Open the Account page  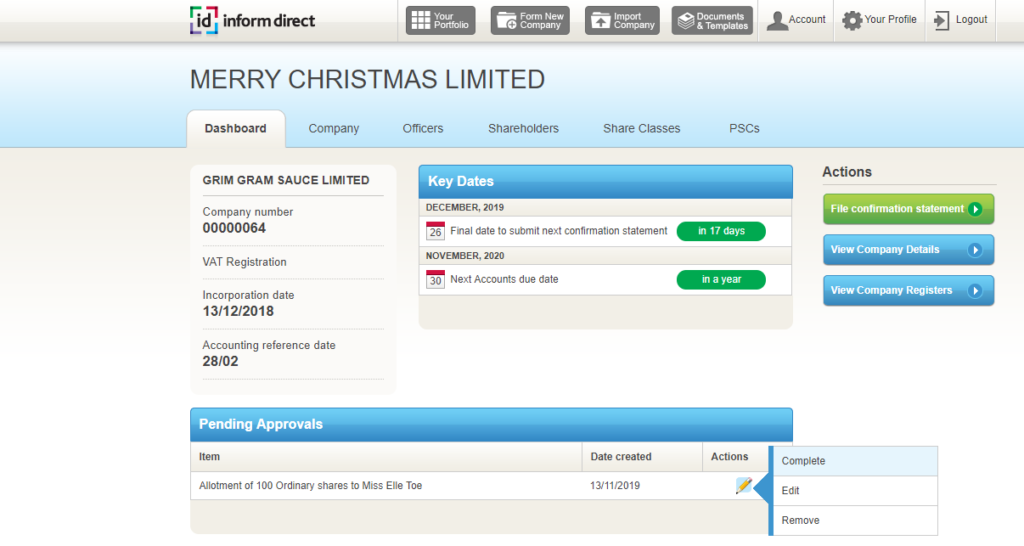pyautogui.click(x=796, y=20)
